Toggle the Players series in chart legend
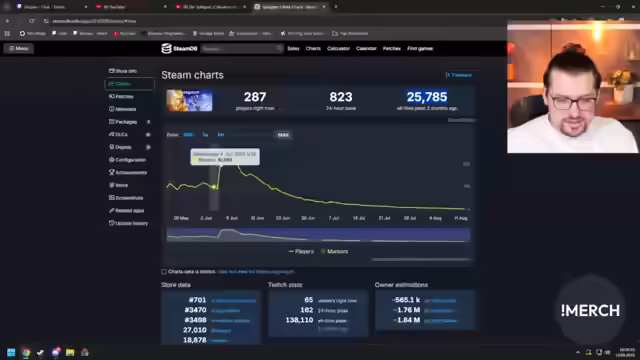640x360 pixels. tap(301, 251)
